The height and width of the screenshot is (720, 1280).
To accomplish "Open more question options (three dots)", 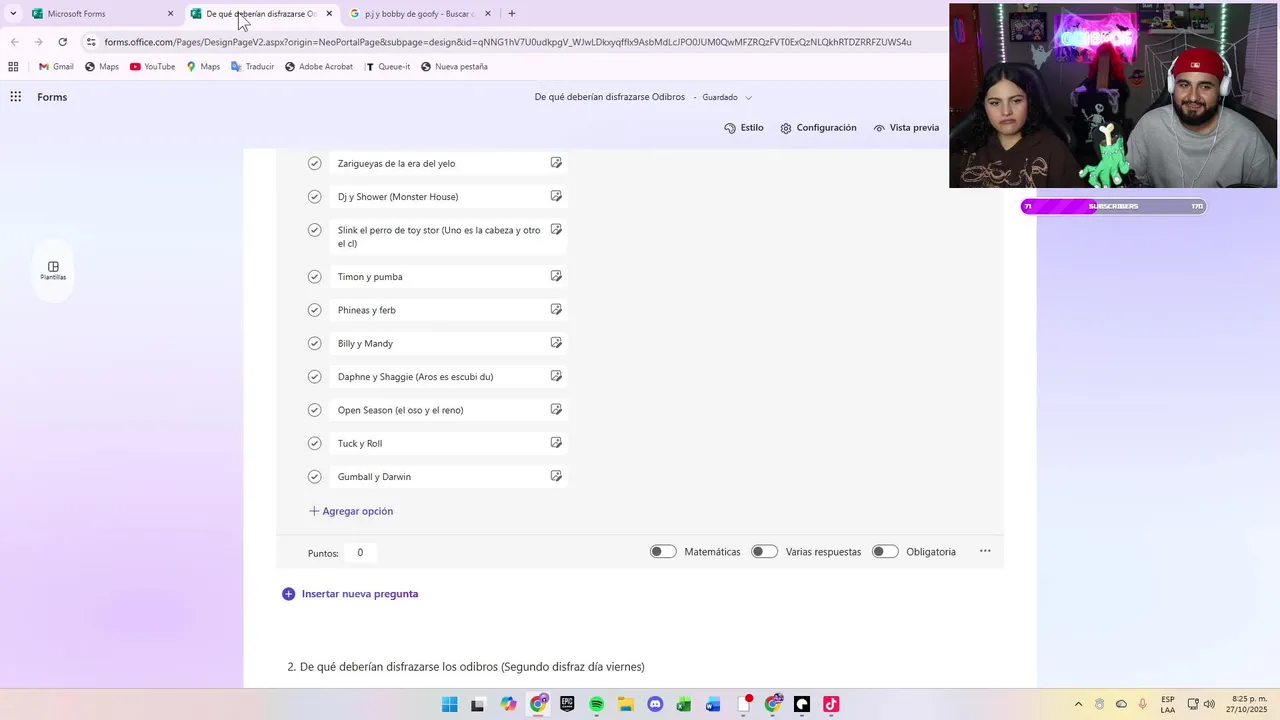I will 985,551.
